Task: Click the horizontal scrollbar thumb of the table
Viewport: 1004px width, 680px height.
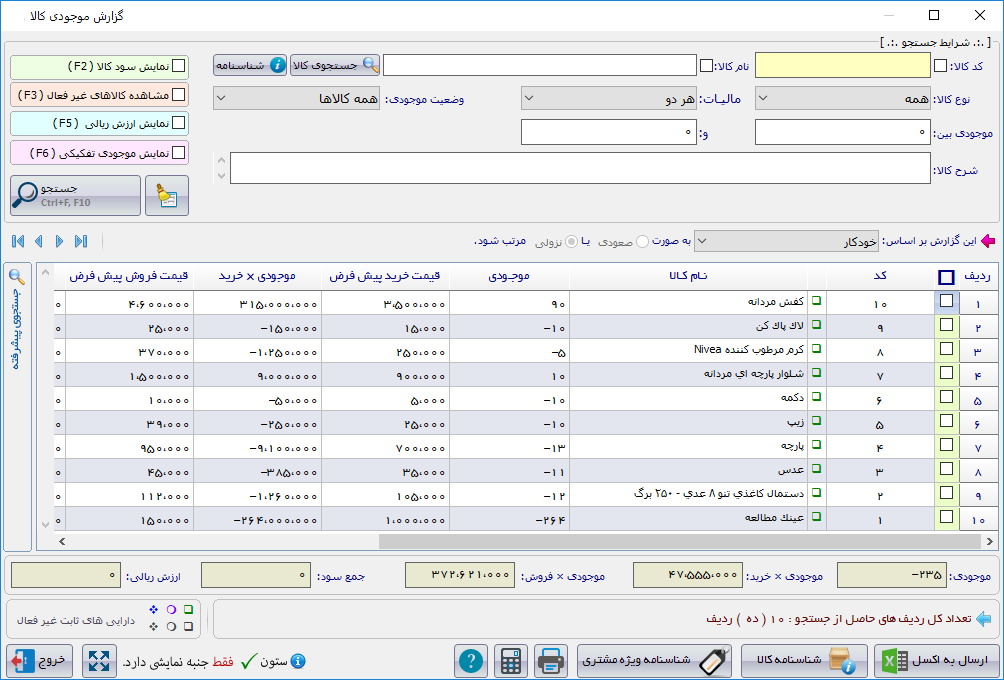Action: 679,542
